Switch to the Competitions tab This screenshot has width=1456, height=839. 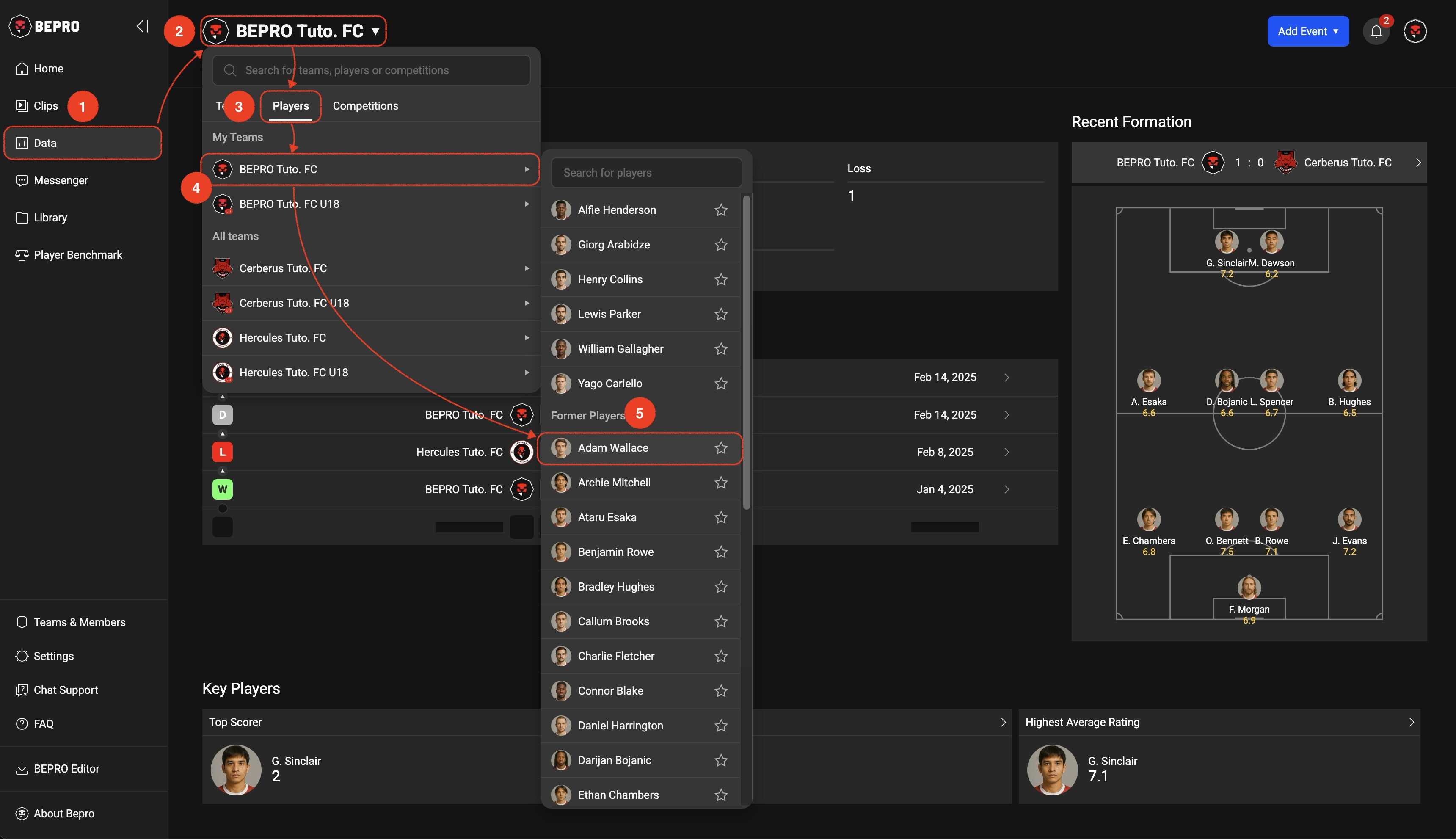[x=365, y=106]
